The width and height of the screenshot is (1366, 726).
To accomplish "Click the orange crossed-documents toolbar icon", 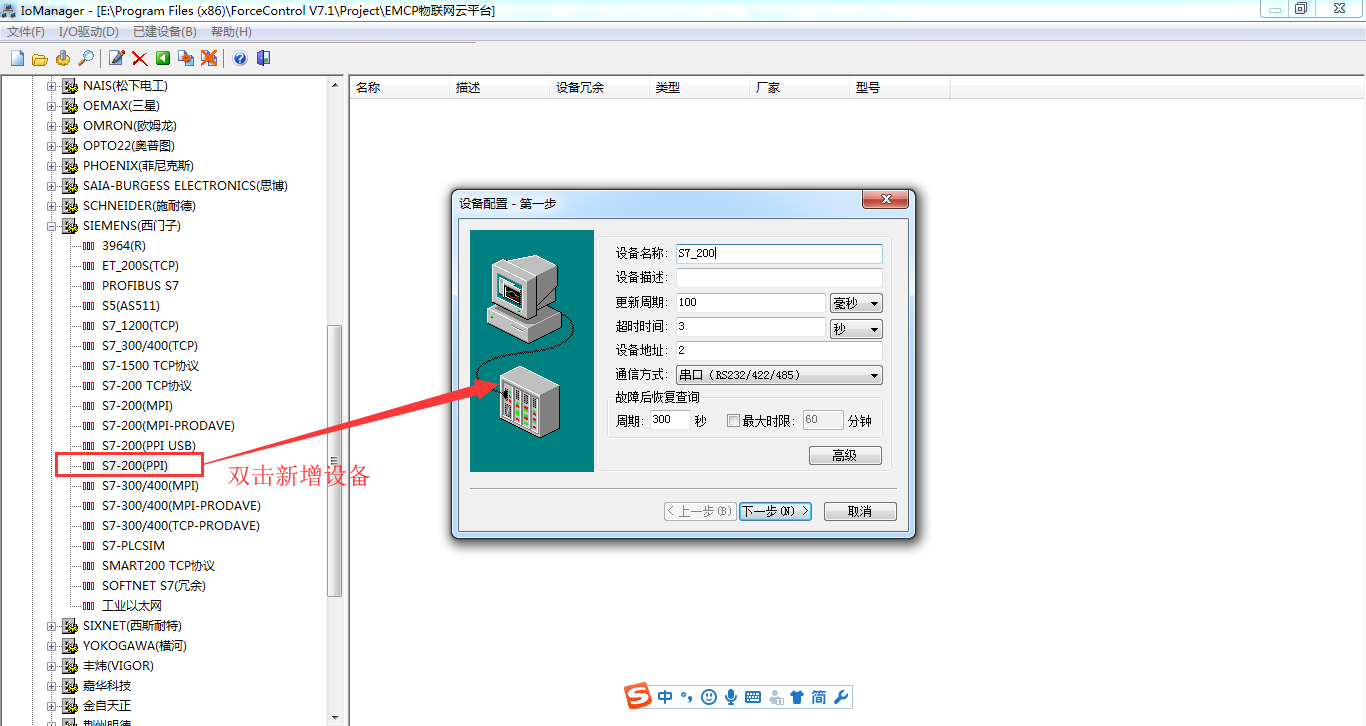I will tap(209, 58).
